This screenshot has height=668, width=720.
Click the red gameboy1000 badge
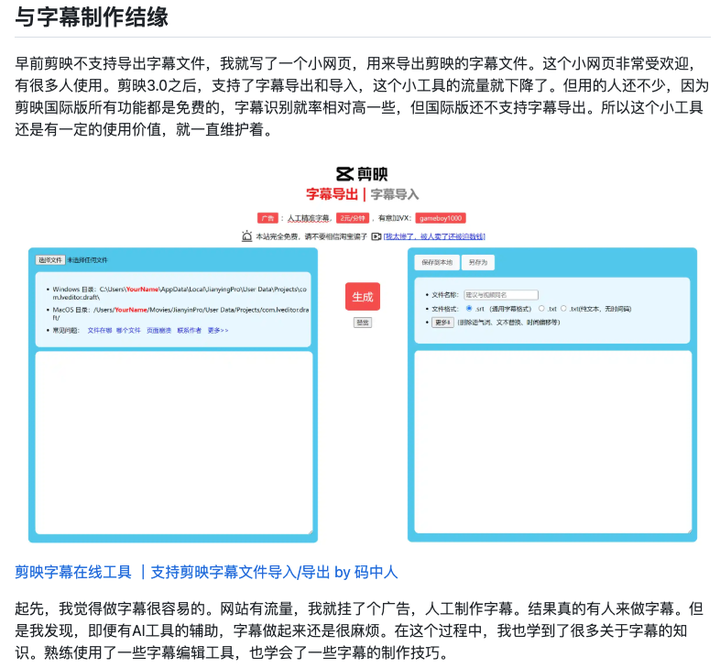tap(440, 217)
